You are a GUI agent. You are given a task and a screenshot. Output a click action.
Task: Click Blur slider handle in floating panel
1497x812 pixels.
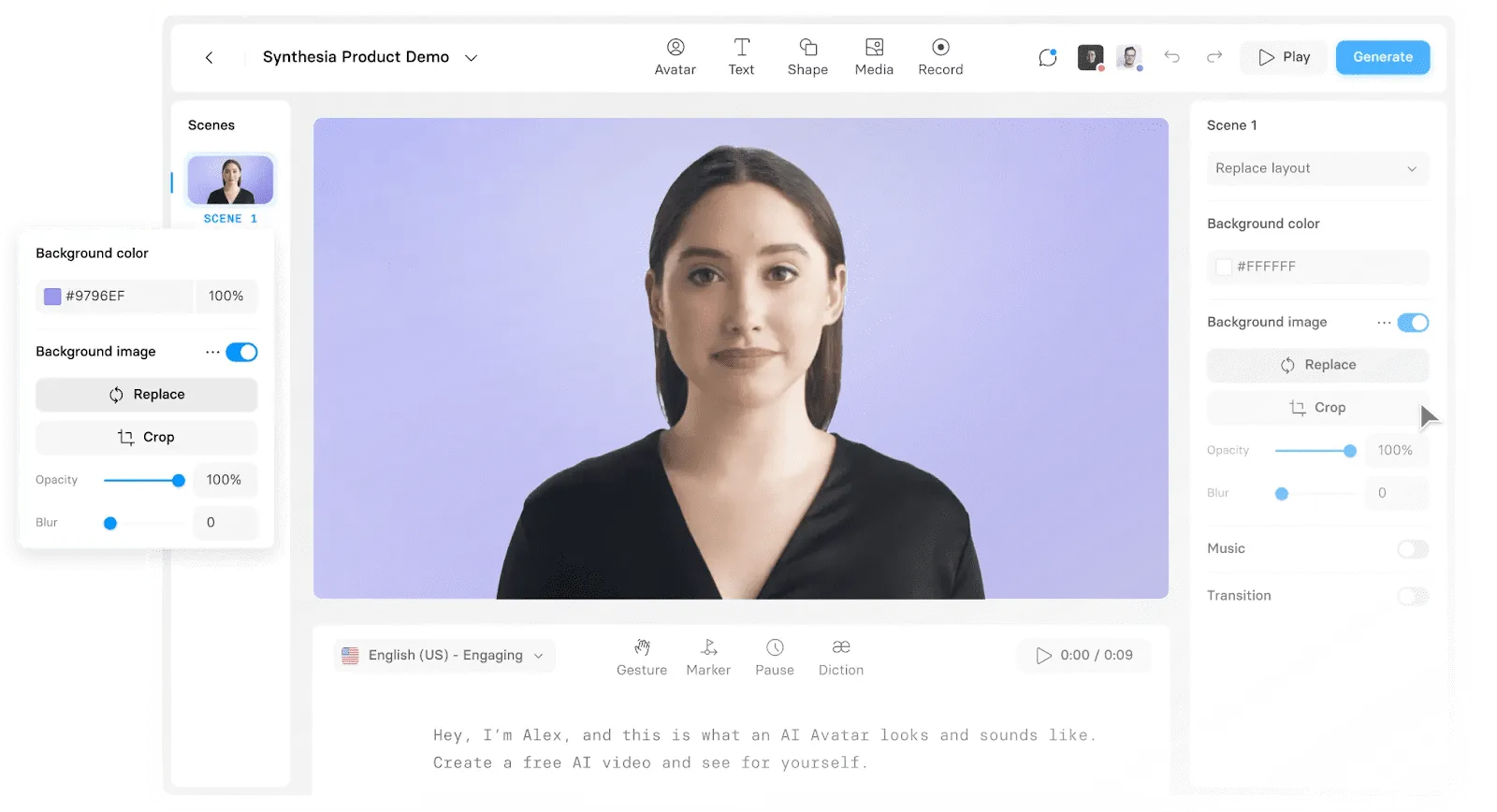(x=110, y=524)
